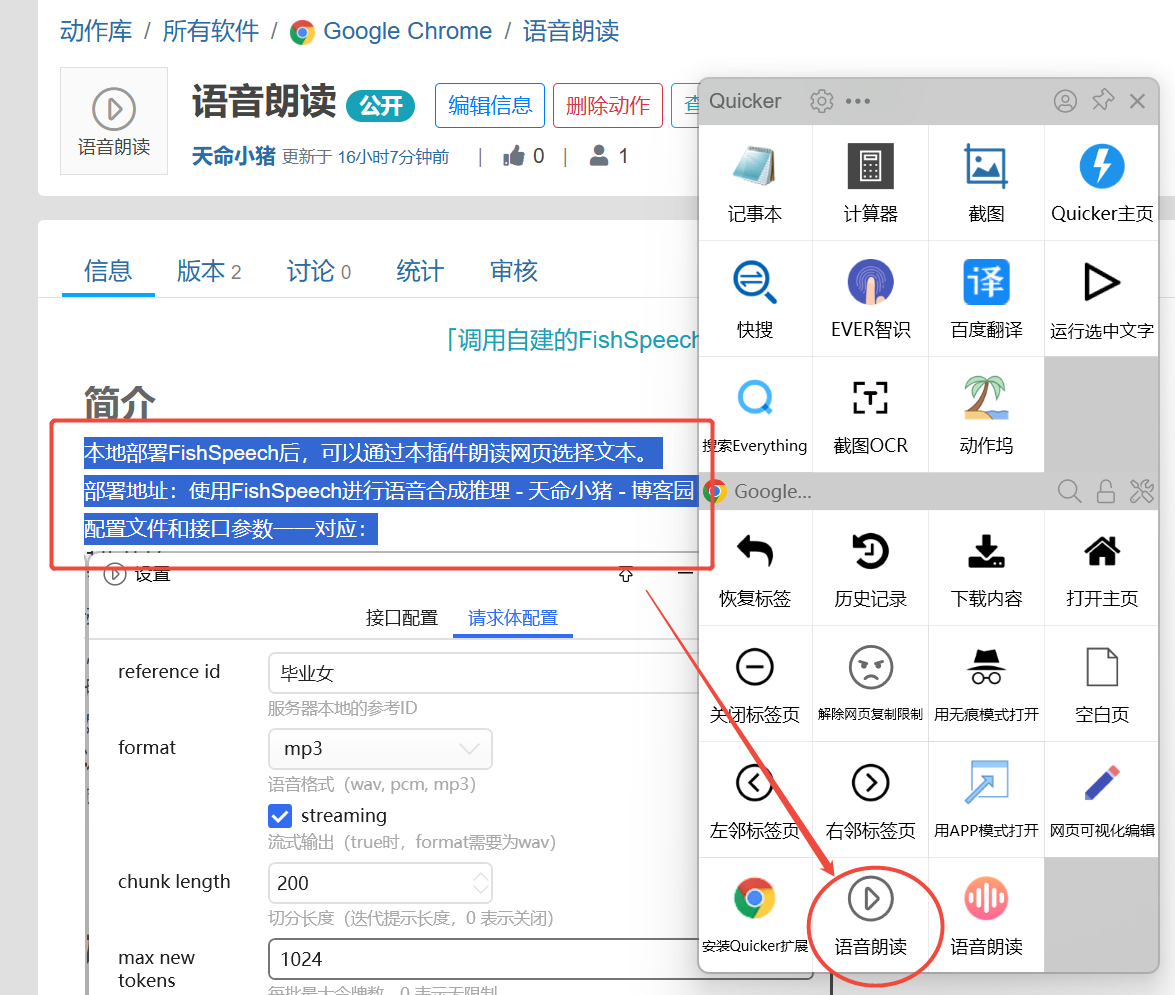
Task: Run 解除网页复制限制 action
Action: [870, 684]
